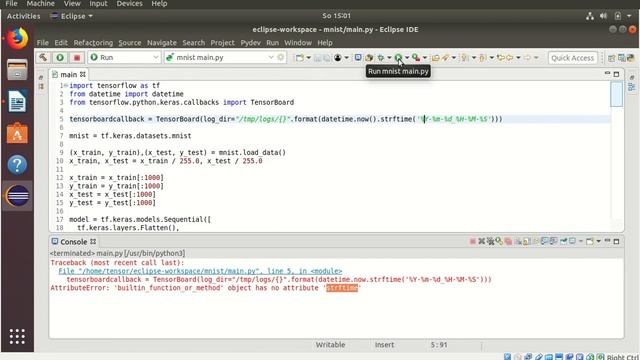Open the main.py line 5 traceback link
This screenshot has height=360, width=640.
point(200,271)
